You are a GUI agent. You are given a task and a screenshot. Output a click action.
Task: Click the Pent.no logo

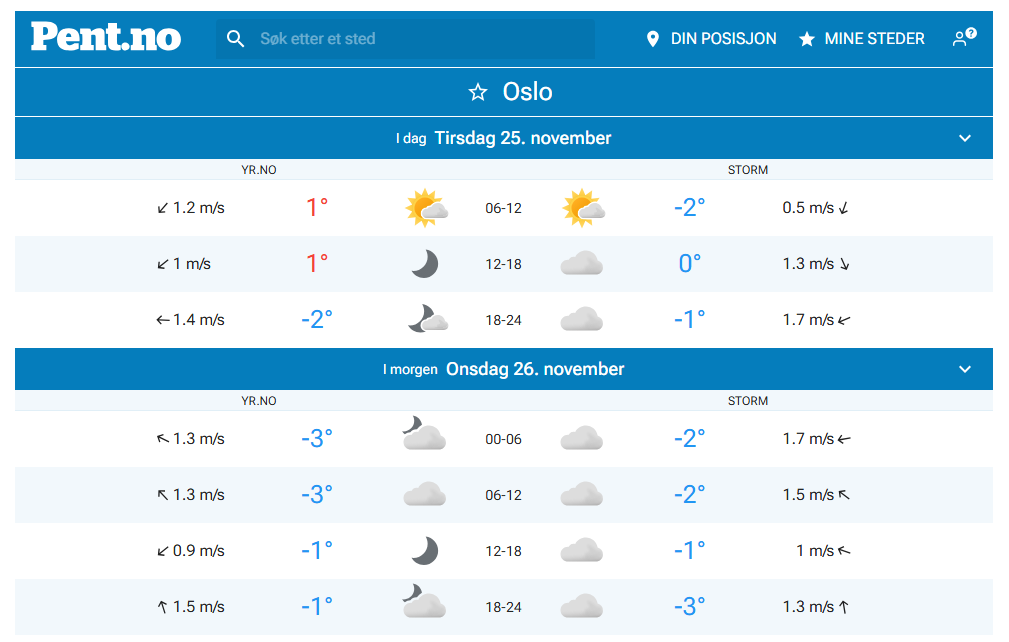(x=106, y=38)
